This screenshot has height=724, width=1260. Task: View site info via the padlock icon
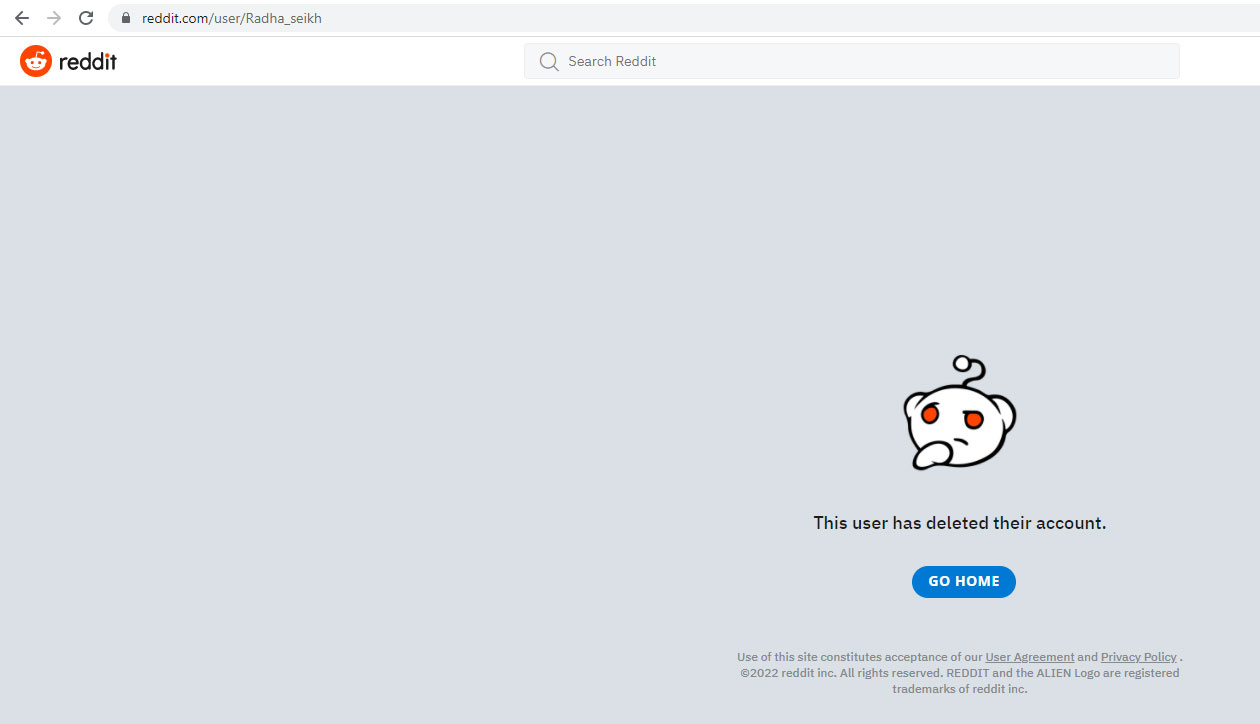click(126, 18)
